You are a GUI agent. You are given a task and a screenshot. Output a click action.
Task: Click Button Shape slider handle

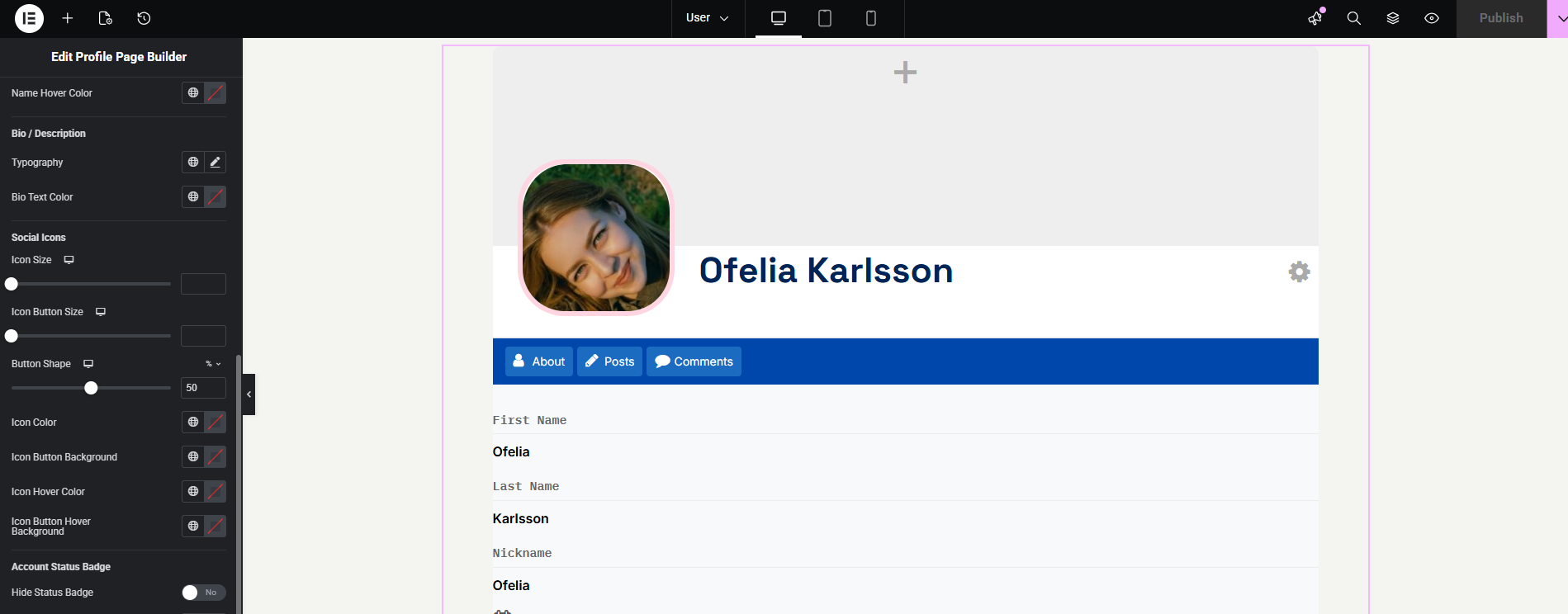[x=92, y=388]
